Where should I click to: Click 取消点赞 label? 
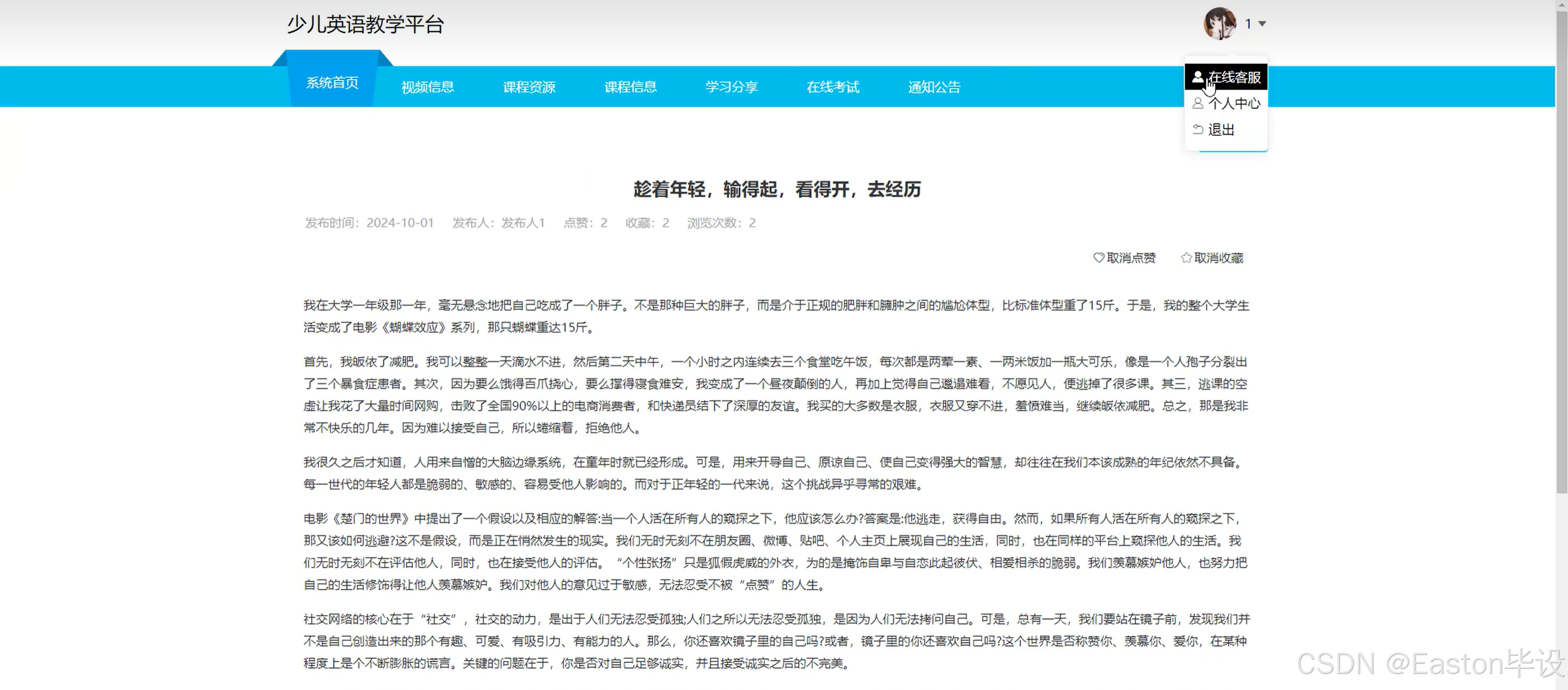(x=1131, y=257)
